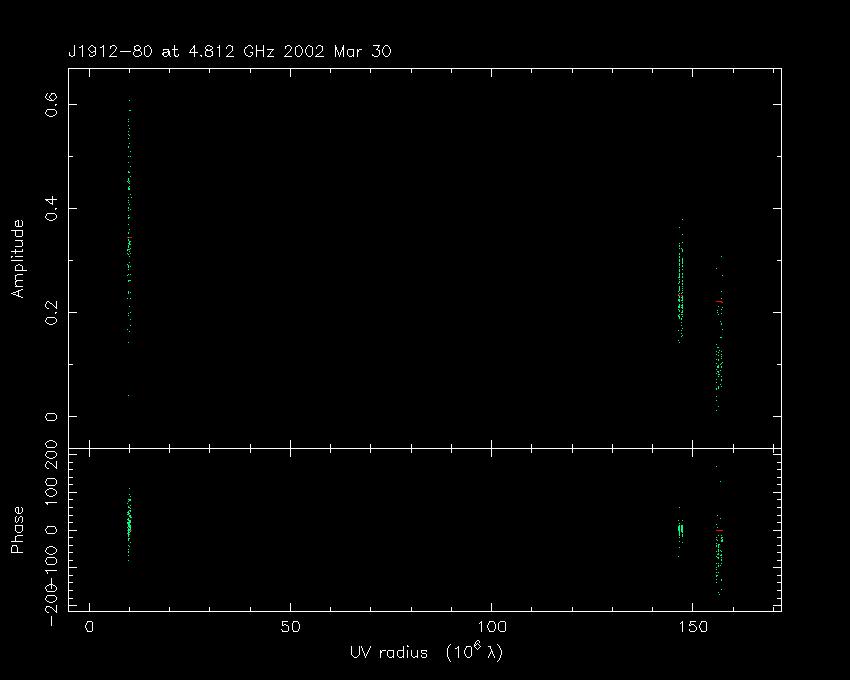
Task: Click the green phase cluster near UV radius 10
Action: [129, 524]
